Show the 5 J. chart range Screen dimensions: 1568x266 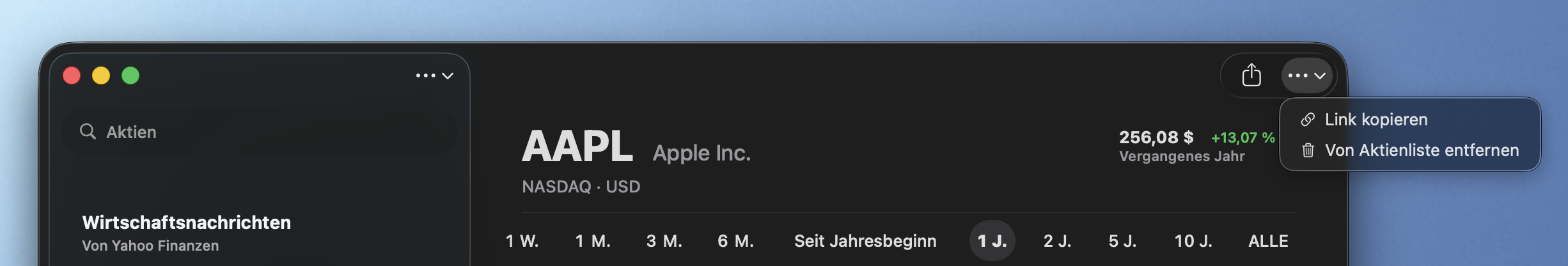(1122, 241)
